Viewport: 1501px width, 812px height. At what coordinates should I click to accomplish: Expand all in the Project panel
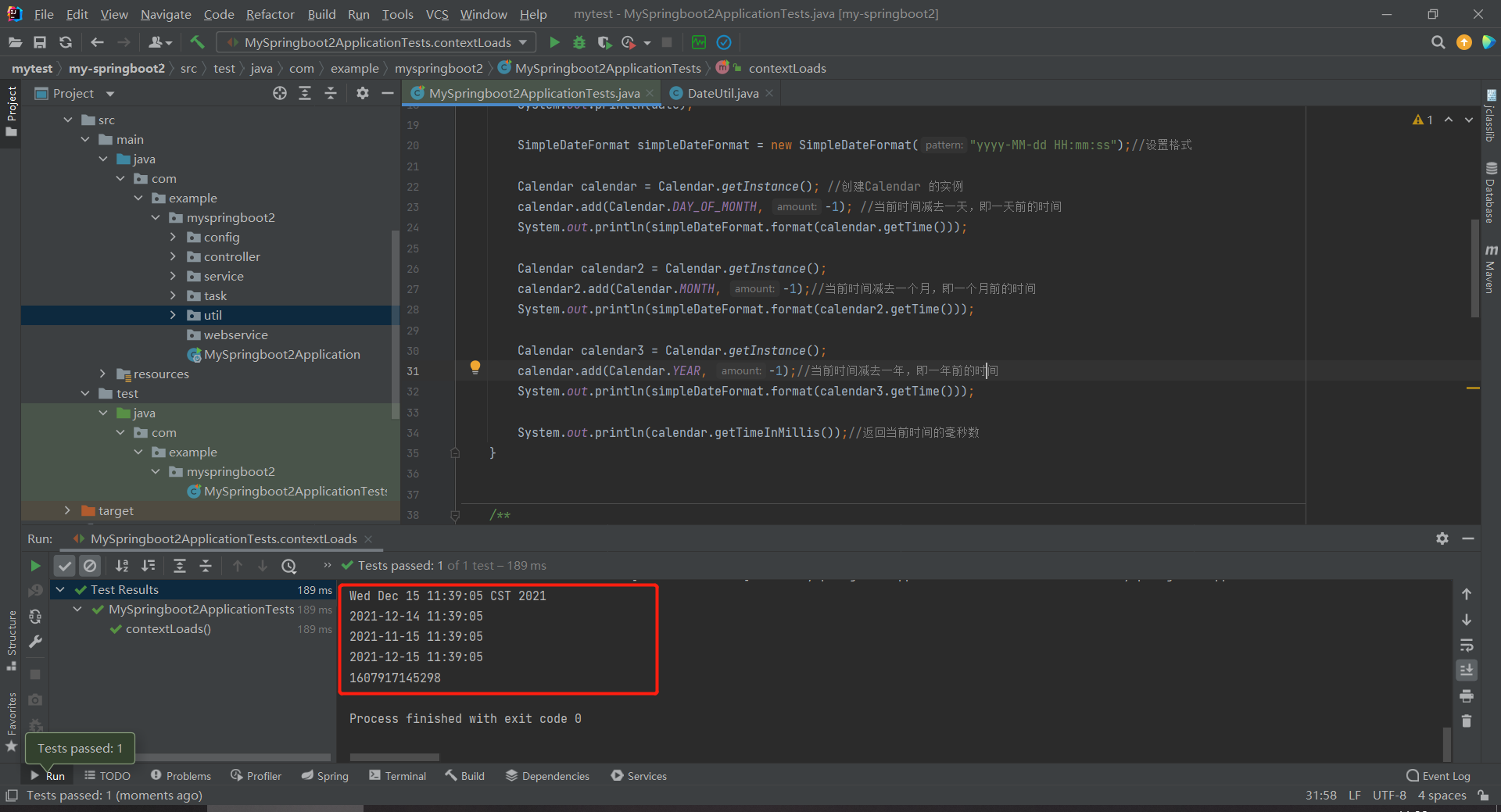click(x=305, y=93)
